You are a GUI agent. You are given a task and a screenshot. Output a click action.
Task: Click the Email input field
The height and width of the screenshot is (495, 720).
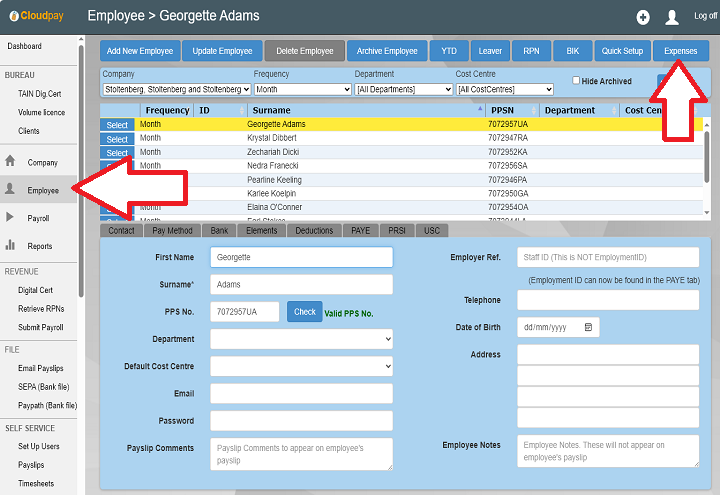pos(301,393)
